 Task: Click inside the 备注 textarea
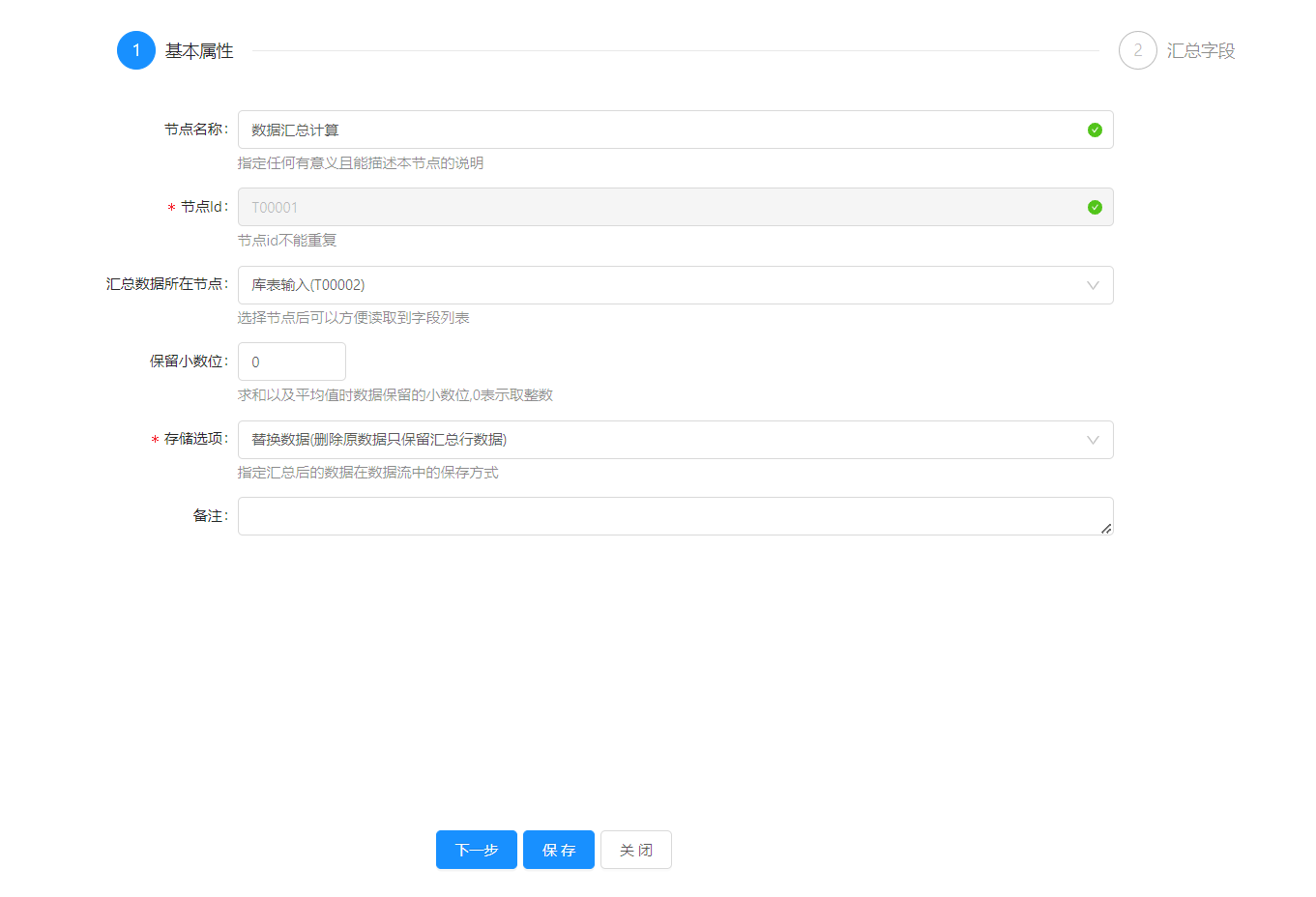pyautogui.click(x=667, y=516)
